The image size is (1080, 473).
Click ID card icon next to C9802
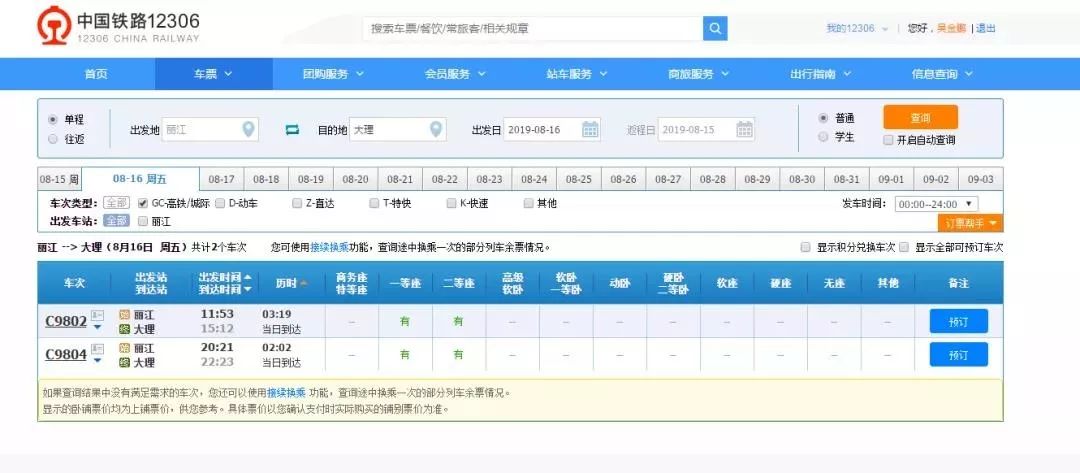click(x=97, y=314)
